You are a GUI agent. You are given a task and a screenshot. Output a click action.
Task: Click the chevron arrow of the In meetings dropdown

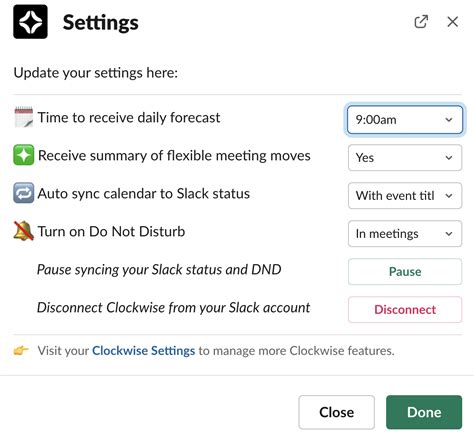click(449, 234)
